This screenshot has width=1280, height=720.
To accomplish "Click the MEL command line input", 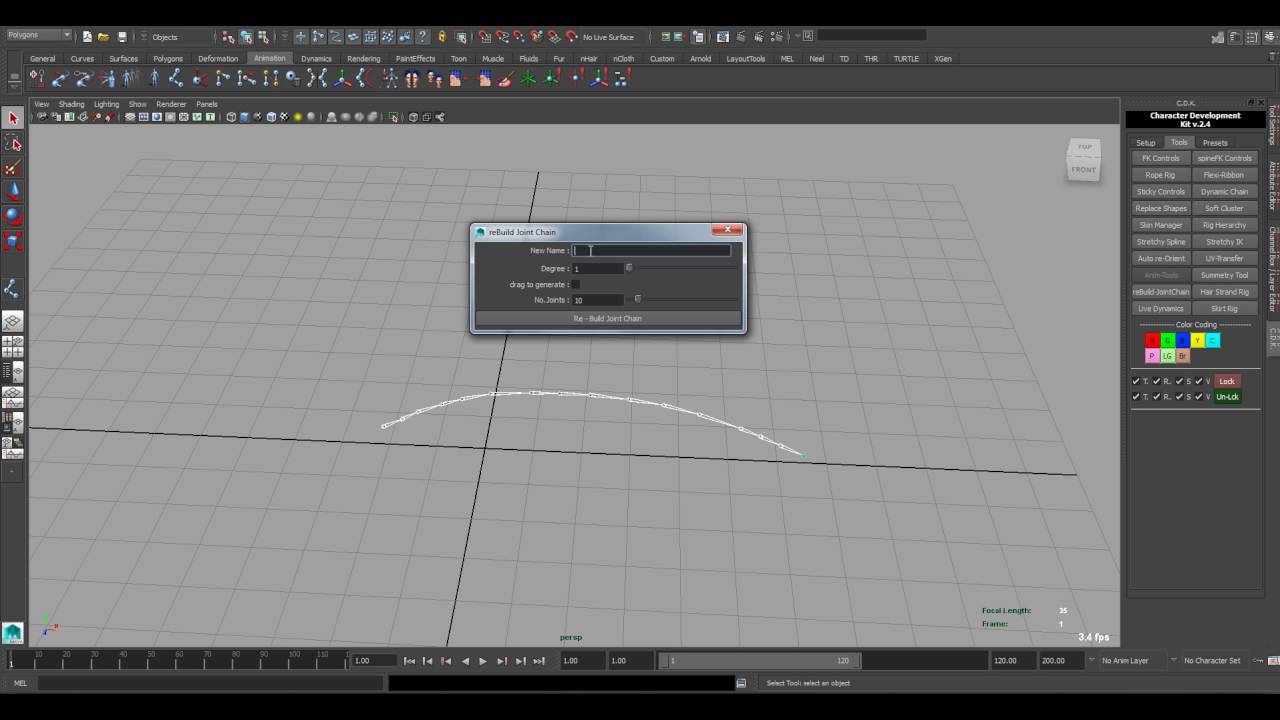I will click(211, 683).
